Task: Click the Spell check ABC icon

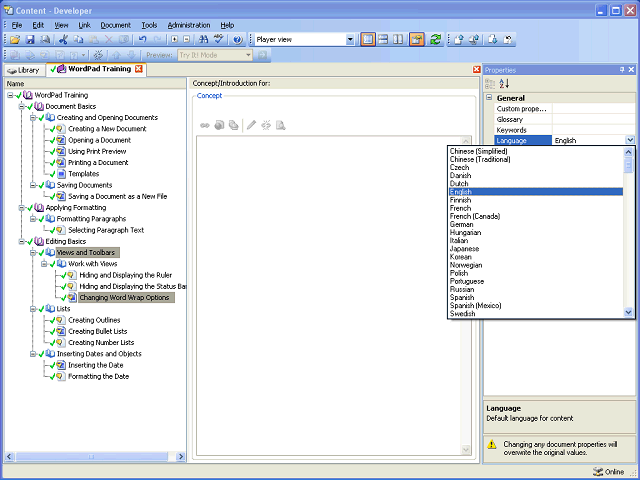Action: [x=219, y=40]
